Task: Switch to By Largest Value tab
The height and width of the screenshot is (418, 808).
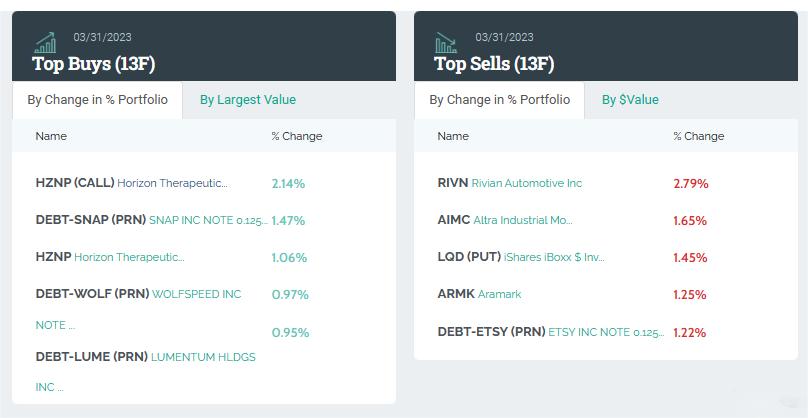Action: coord(247,100)
